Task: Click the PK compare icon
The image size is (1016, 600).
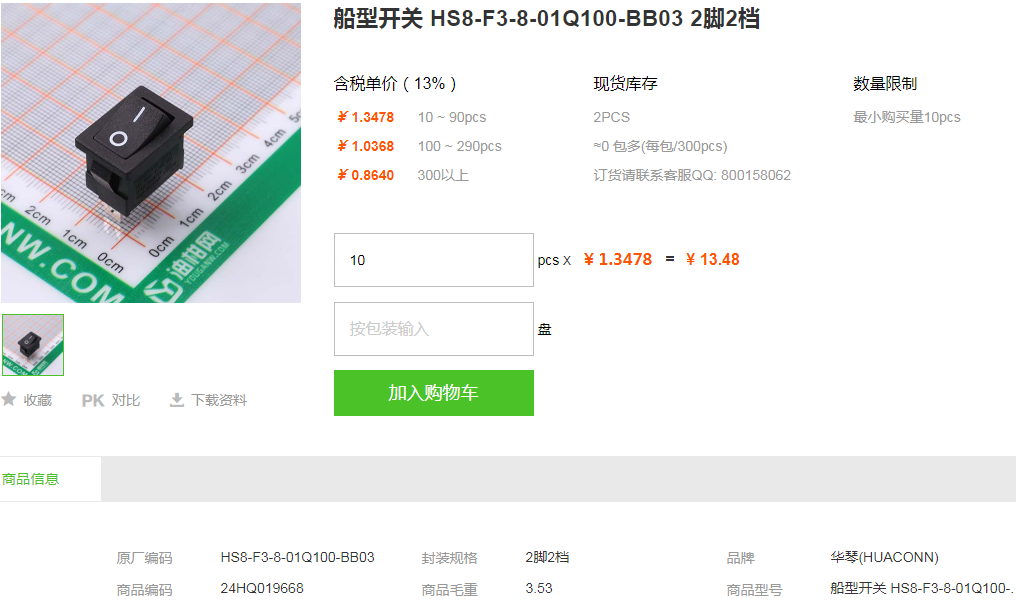Action: pos(93,400)
